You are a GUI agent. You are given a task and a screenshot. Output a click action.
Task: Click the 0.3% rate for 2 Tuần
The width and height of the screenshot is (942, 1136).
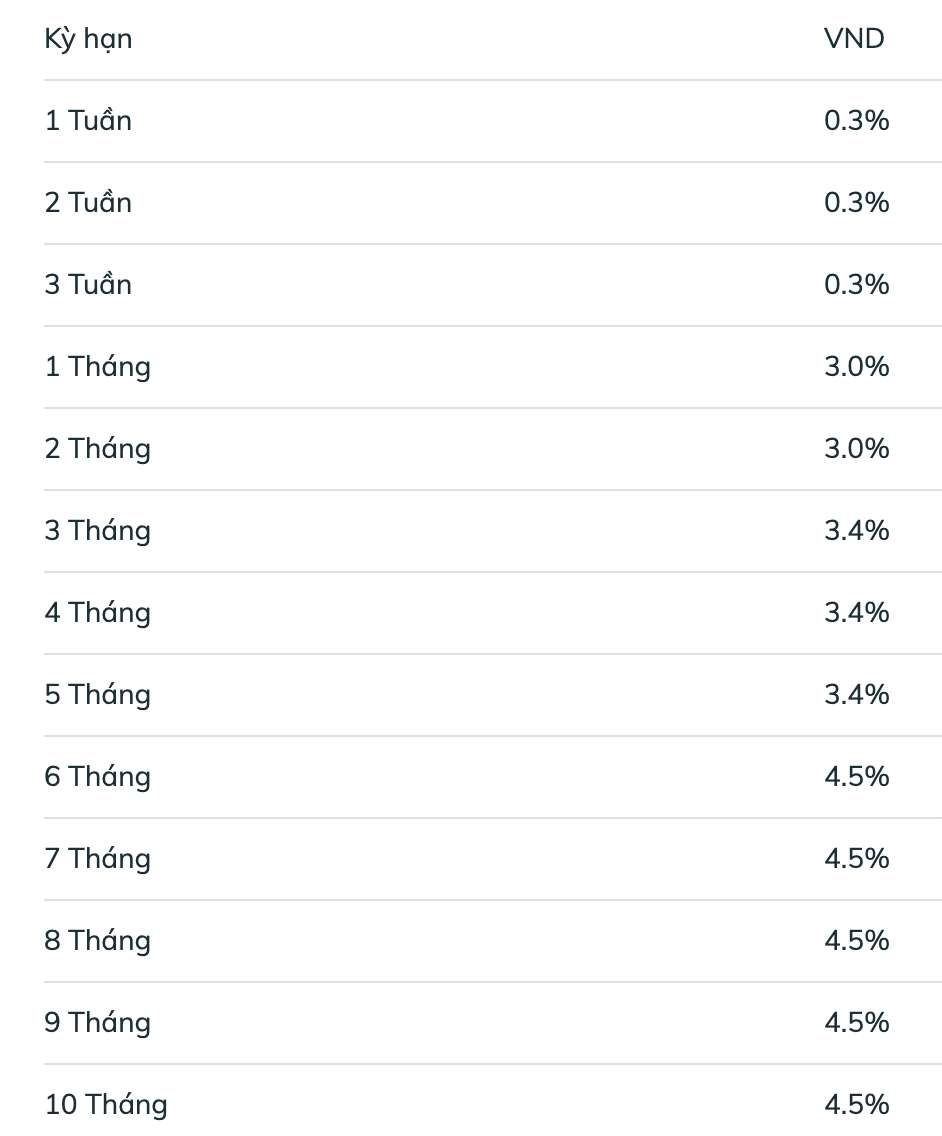(x=856, y=203)
